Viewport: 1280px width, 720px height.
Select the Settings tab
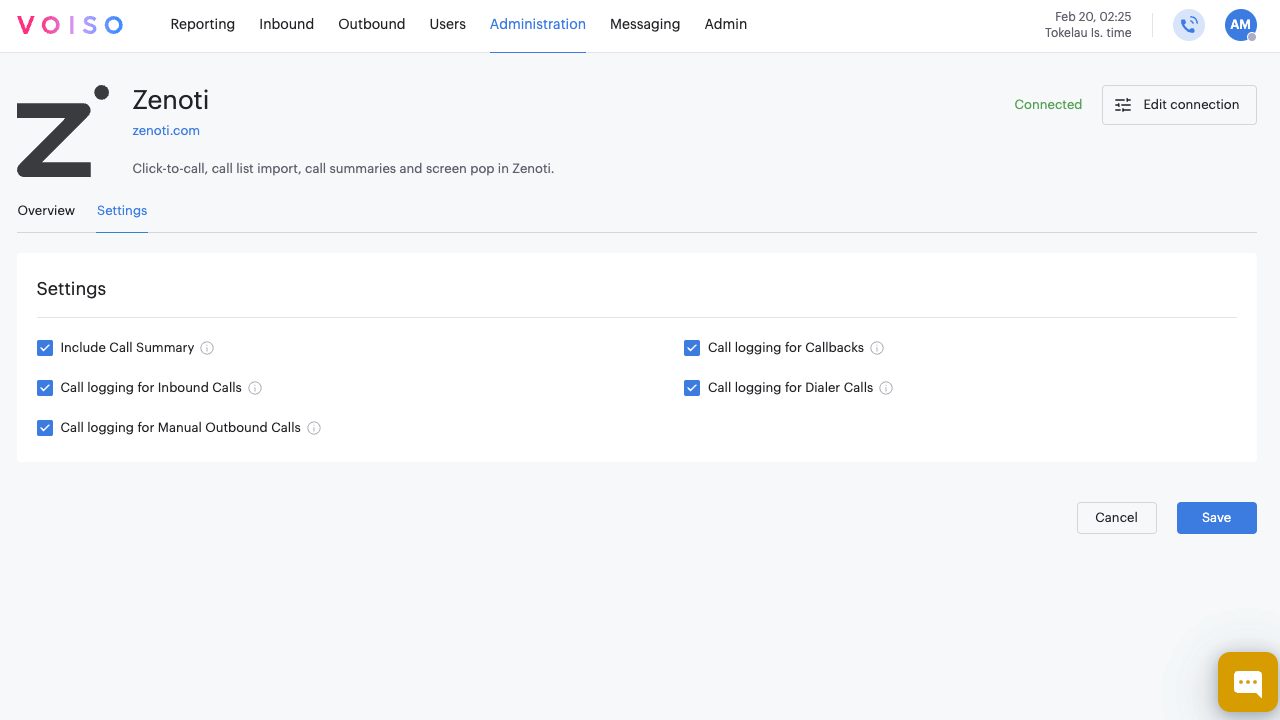point(121,210)
